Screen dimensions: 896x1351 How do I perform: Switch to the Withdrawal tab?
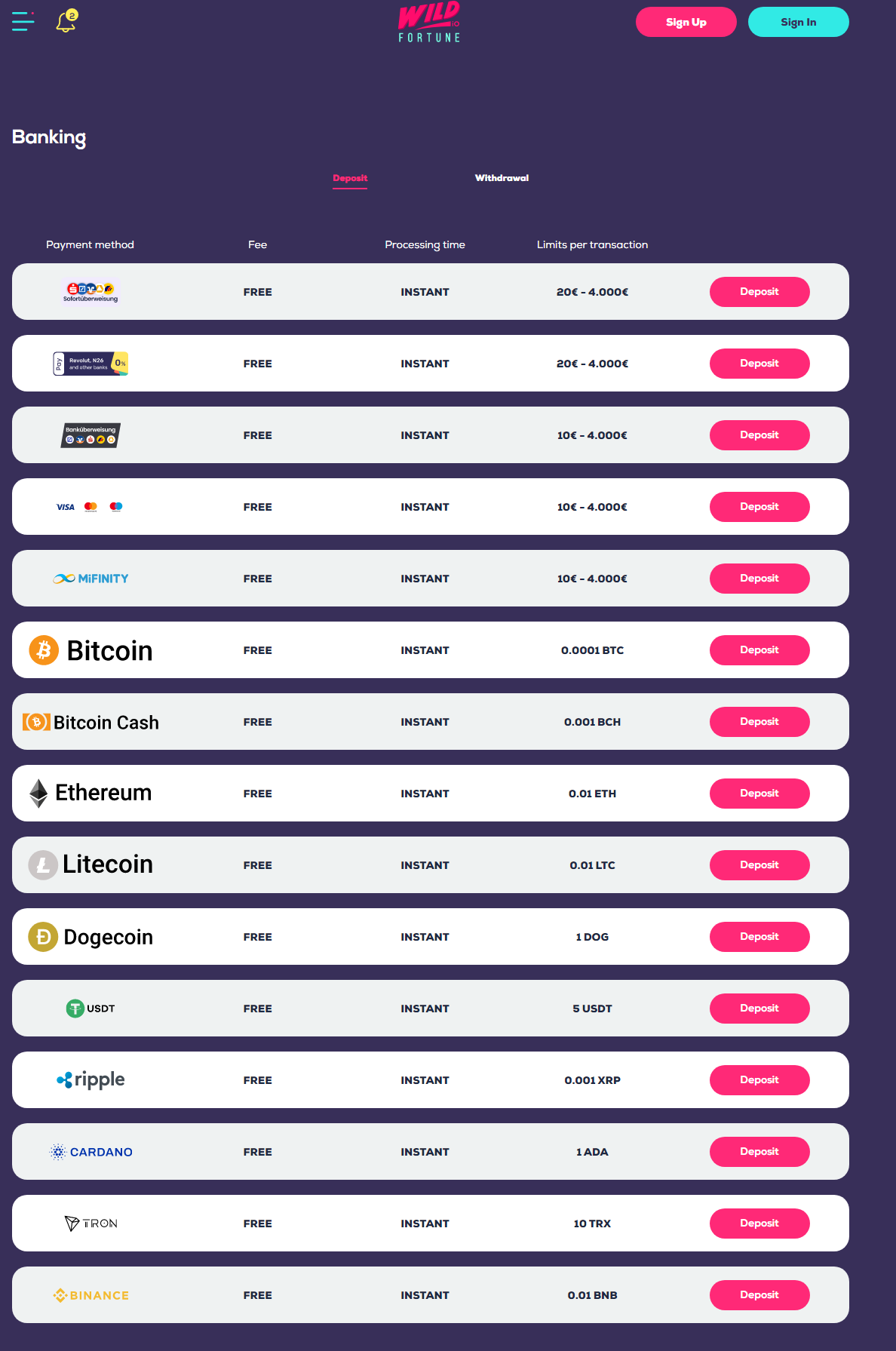[x=502, y=178]
